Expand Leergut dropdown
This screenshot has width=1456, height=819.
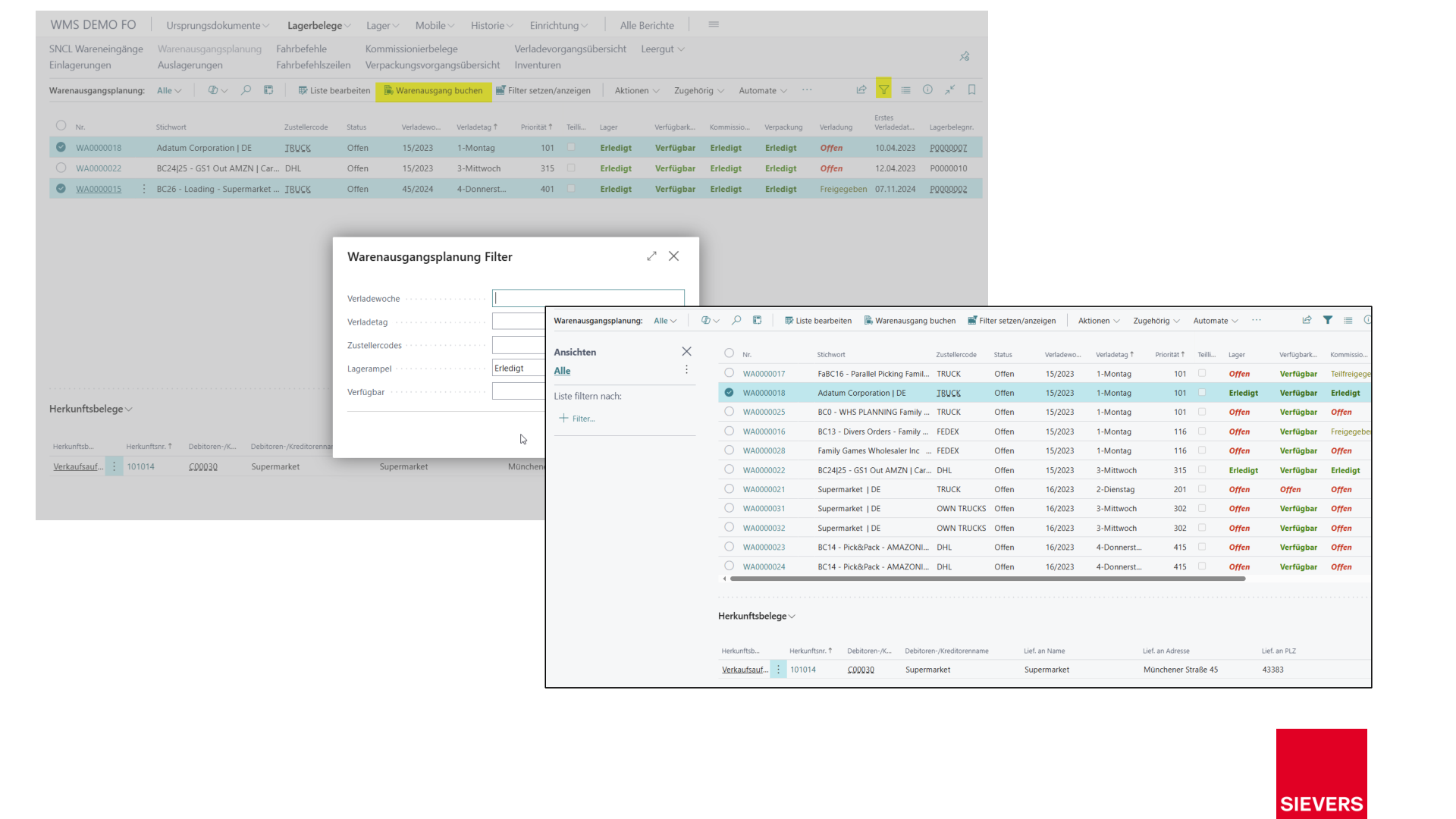663,49
